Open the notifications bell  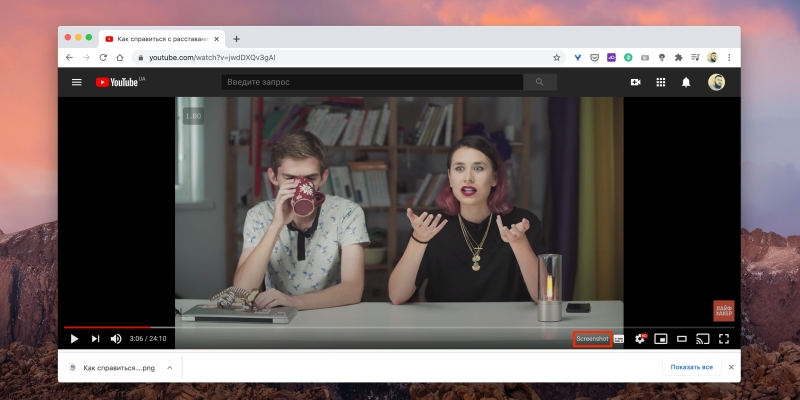[686, 82]
